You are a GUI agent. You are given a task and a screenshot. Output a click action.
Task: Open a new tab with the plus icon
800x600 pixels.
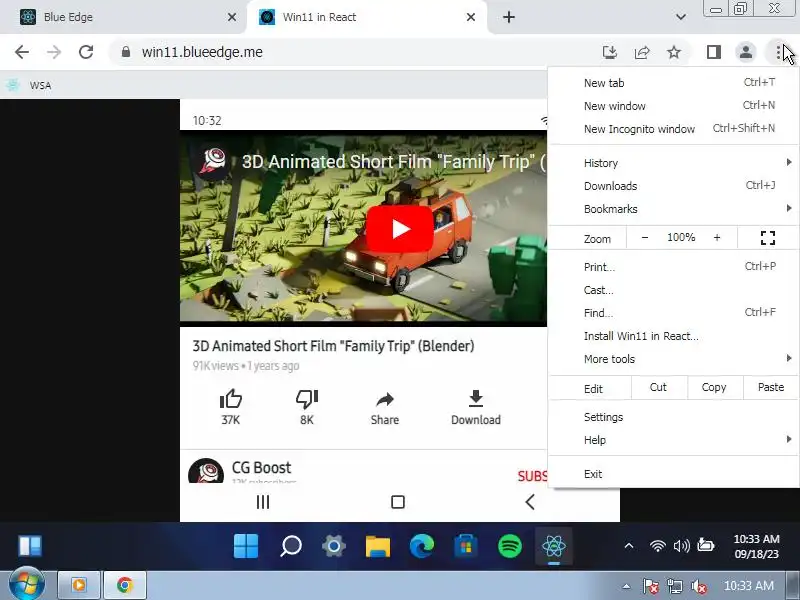tap(509, 17)
